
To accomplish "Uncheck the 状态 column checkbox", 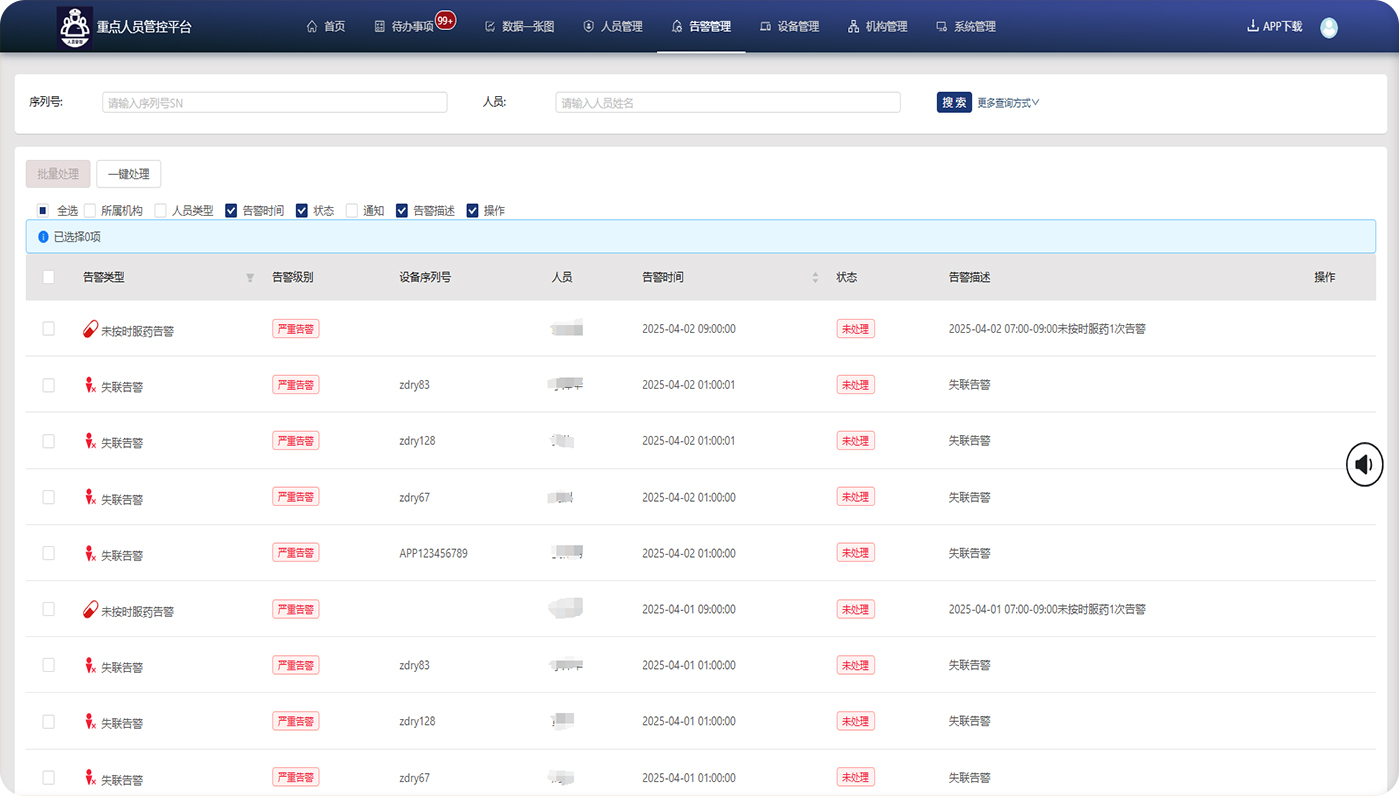I will [x=302, y=211].
